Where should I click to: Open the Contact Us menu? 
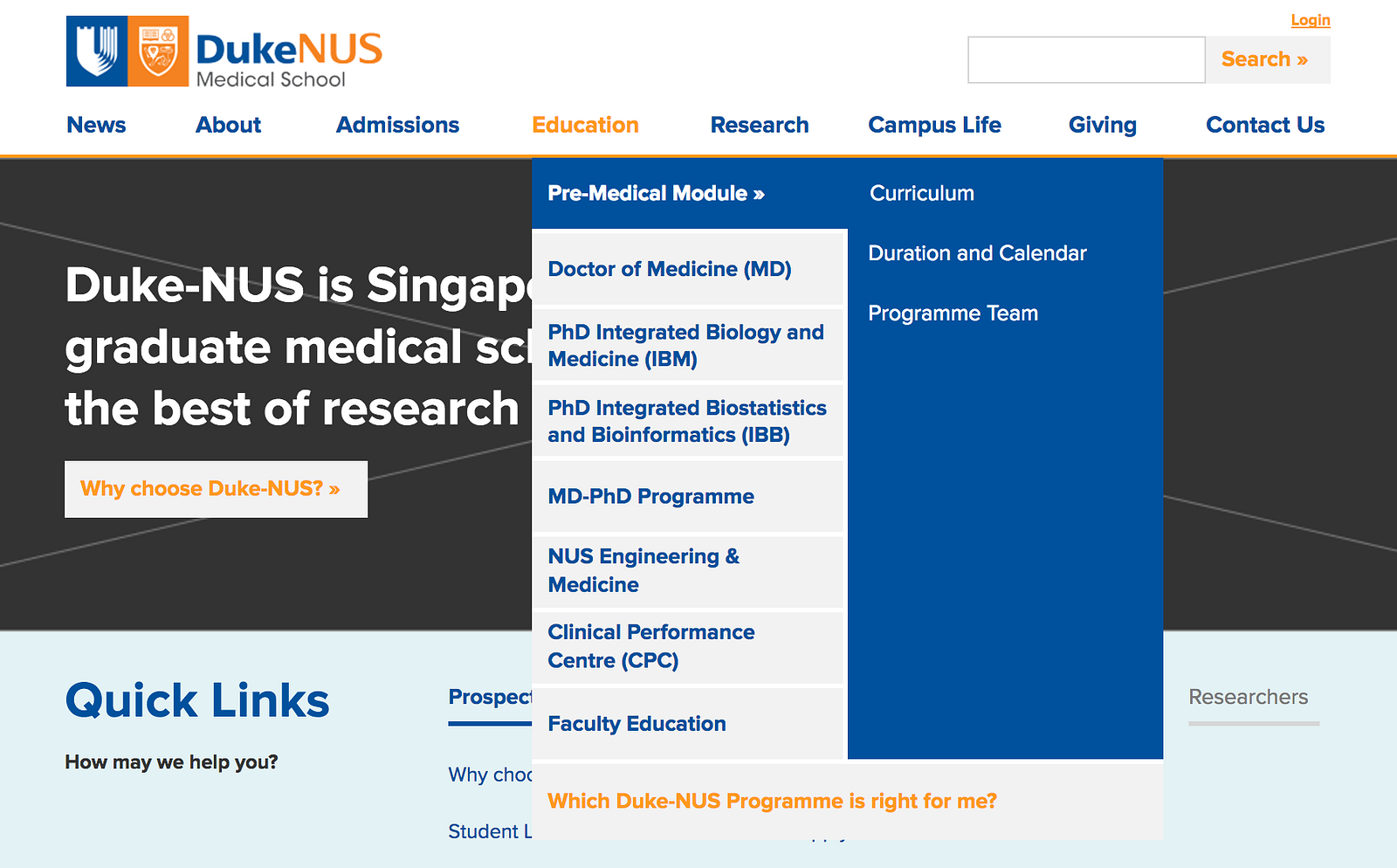(1265, 125)
